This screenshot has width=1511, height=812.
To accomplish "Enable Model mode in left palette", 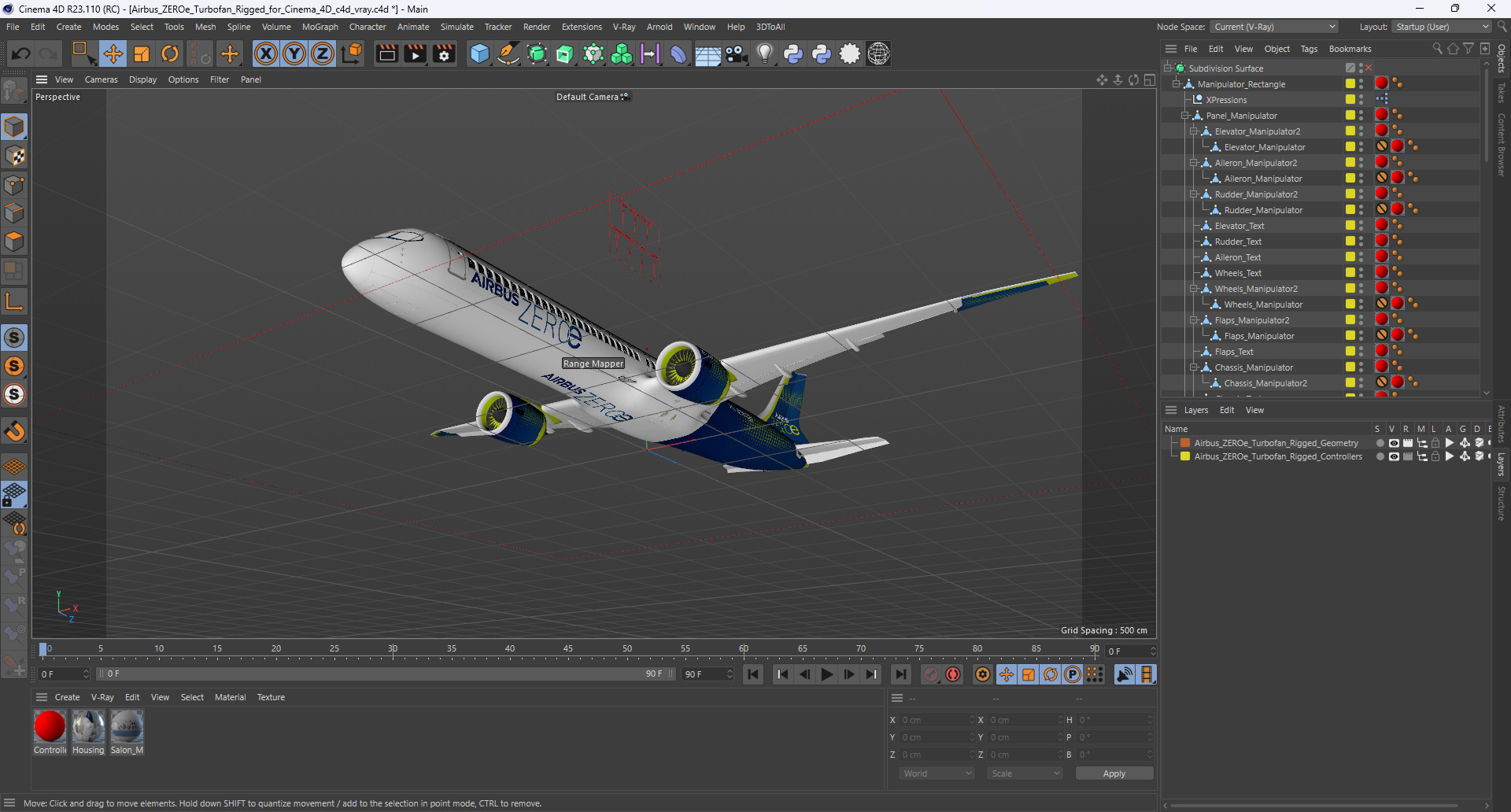I will (15, 127).
